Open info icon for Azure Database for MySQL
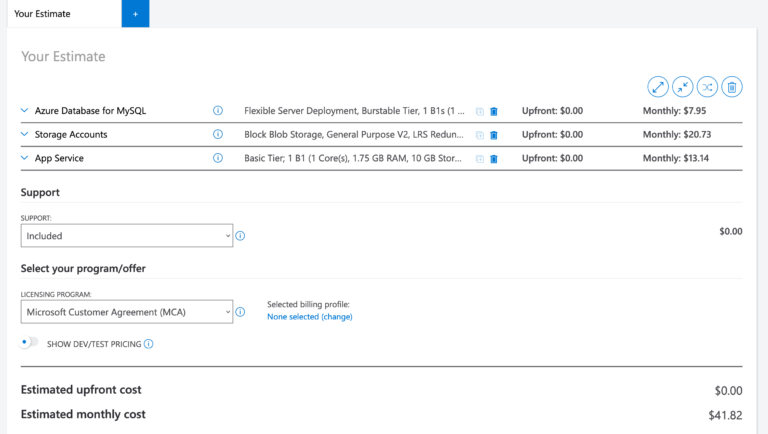 click(218, 111)
